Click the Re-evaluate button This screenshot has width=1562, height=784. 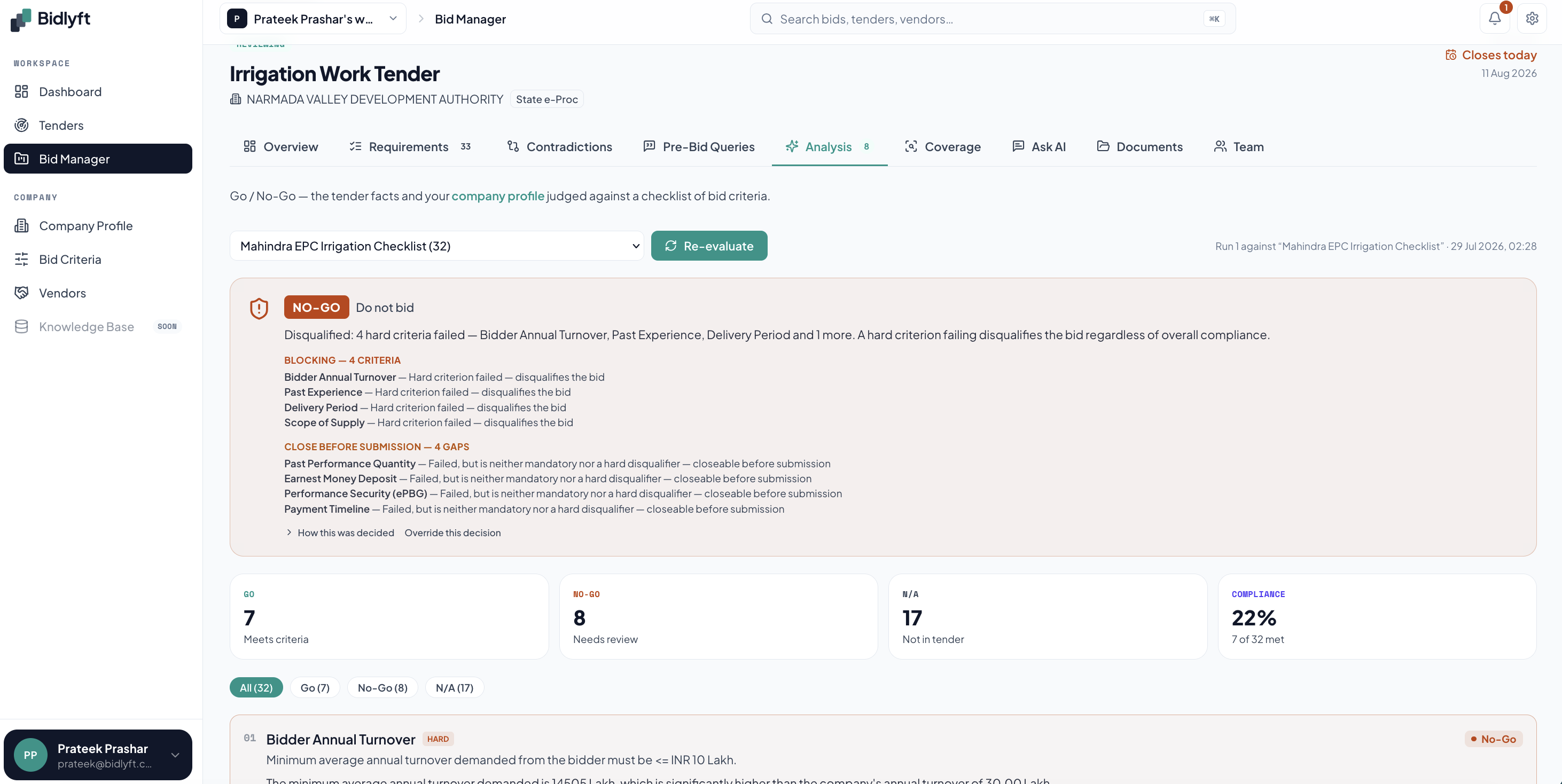click(x=709, y=246)
